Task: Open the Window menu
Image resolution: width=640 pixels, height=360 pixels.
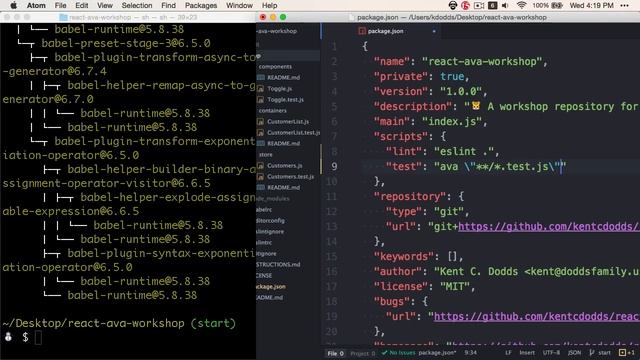Action: (239, 5)
